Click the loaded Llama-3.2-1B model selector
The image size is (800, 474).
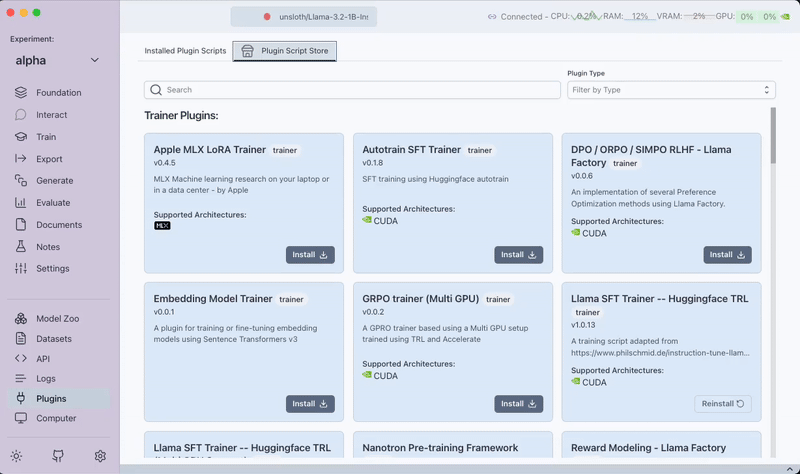(304, 17)
